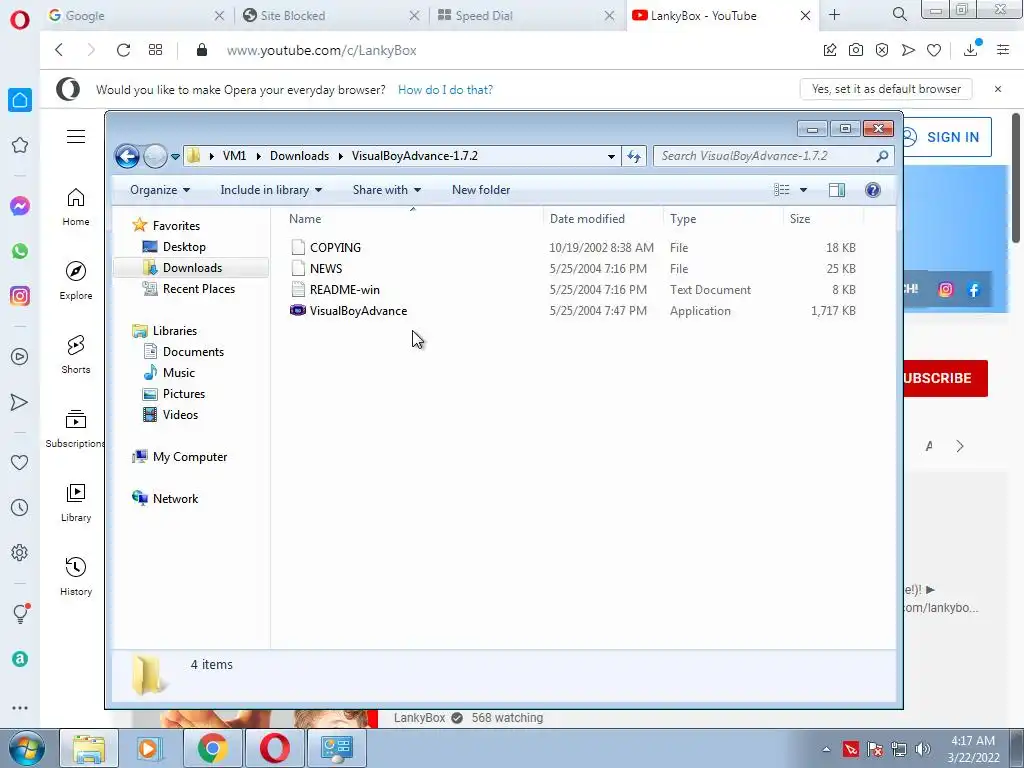Expand VM1 breadcrumb arrow

[258, 156]
